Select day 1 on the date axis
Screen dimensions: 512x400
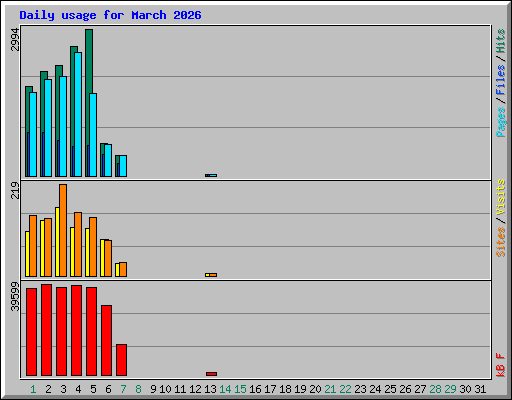click(33, 389)
